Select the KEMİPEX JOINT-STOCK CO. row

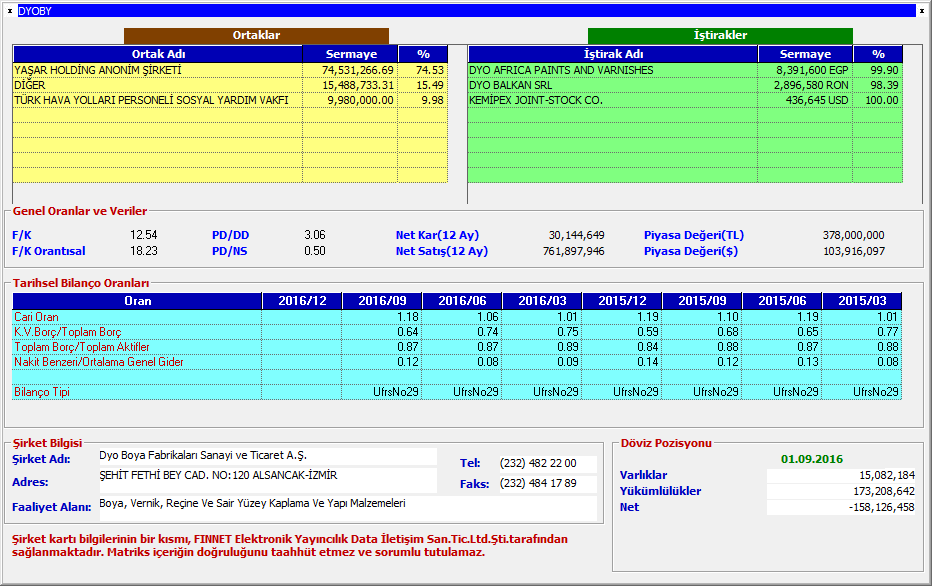click(x=685, y=100)
